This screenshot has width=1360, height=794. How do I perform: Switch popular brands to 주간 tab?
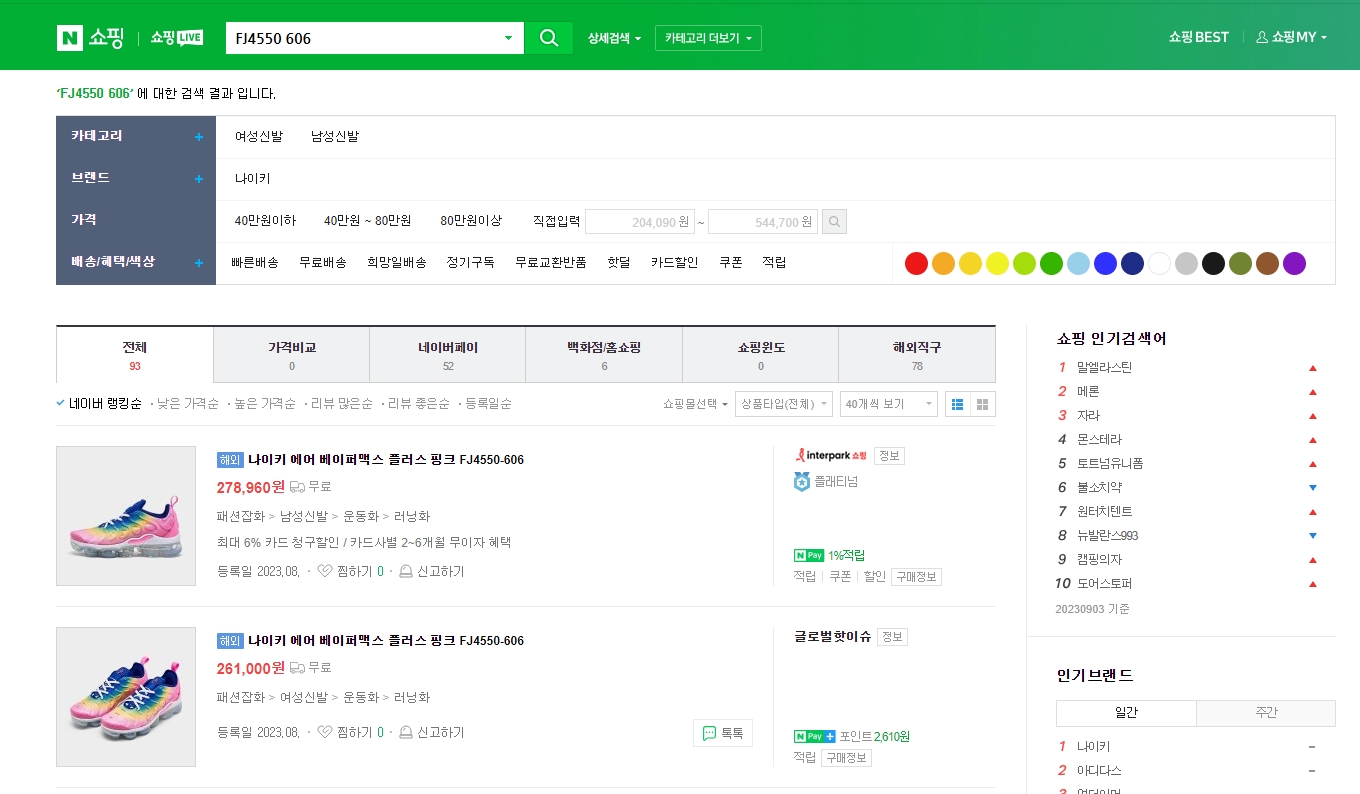pos(1266,713)
